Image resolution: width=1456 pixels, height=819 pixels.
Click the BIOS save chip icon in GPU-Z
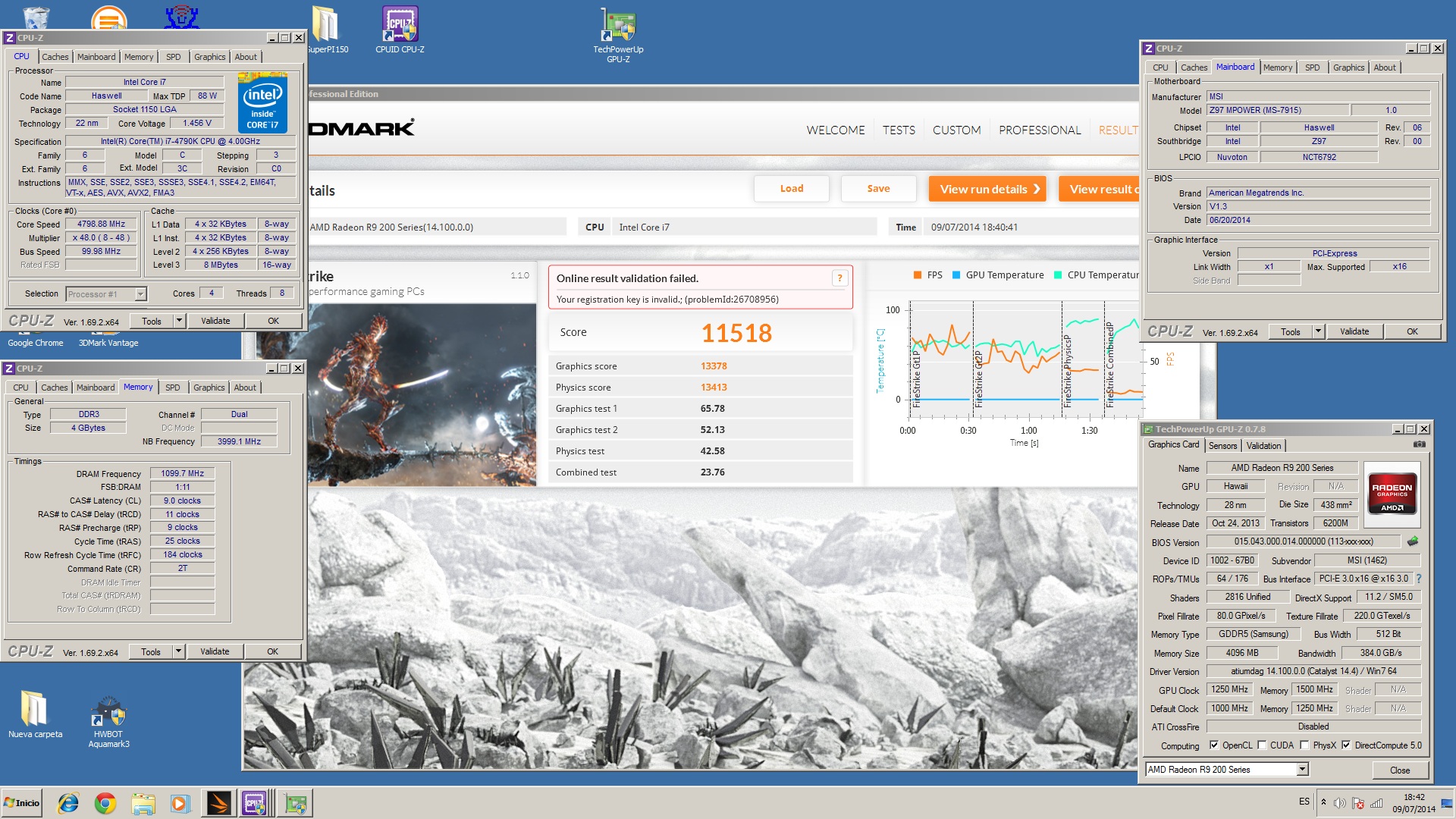click(x=1413, y=541)
